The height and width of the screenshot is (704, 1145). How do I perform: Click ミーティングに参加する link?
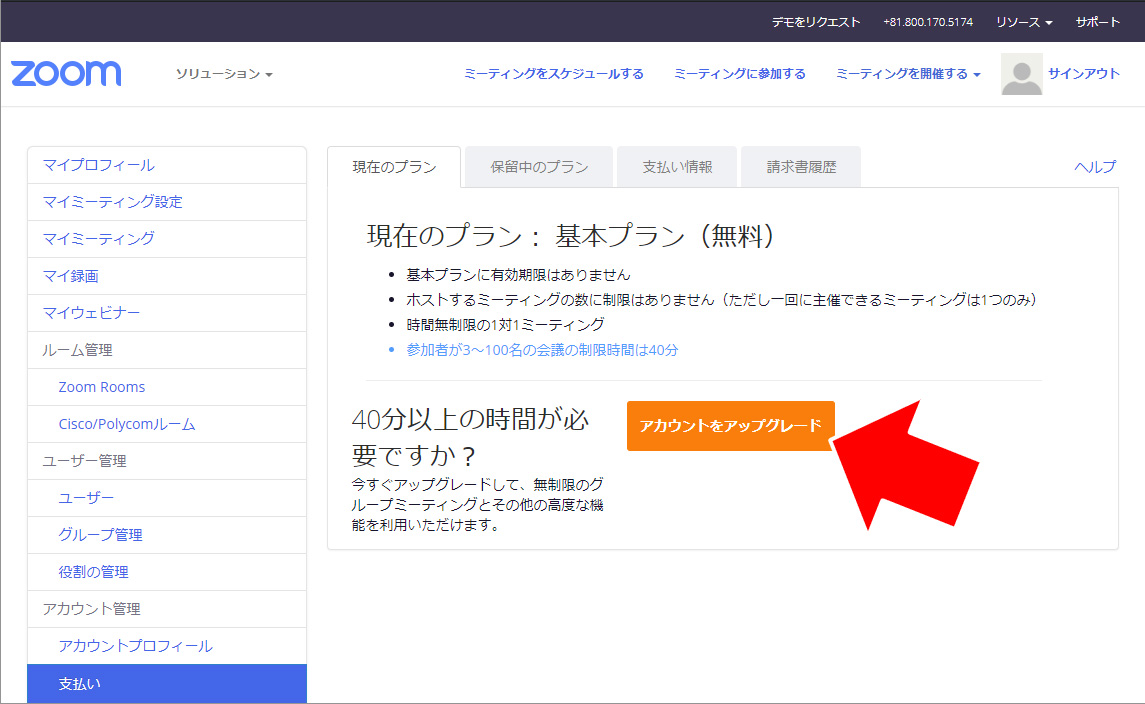tap(739, 74)
